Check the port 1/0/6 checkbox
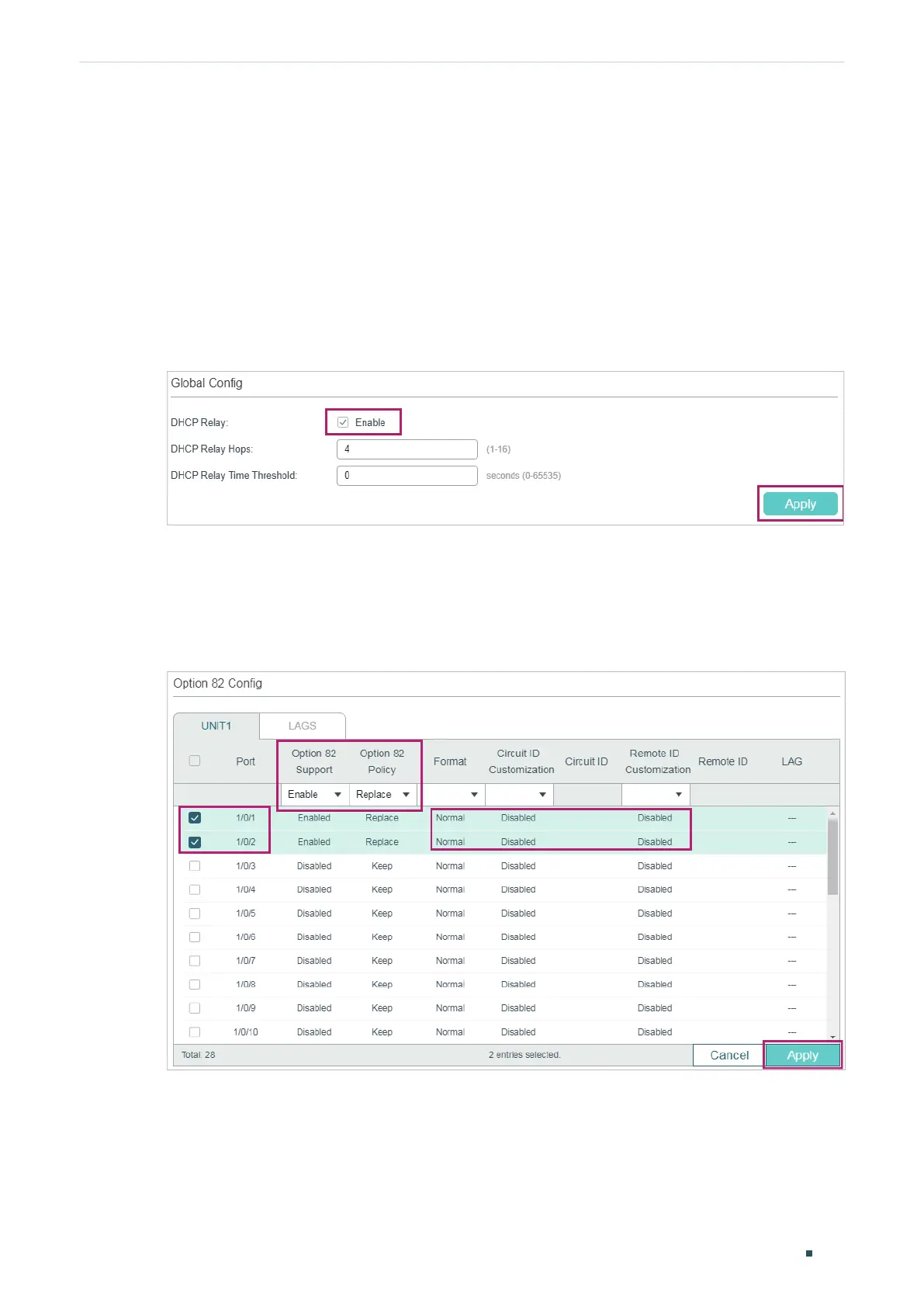This screenshot has height=1307, width=924. coord(195,938)
